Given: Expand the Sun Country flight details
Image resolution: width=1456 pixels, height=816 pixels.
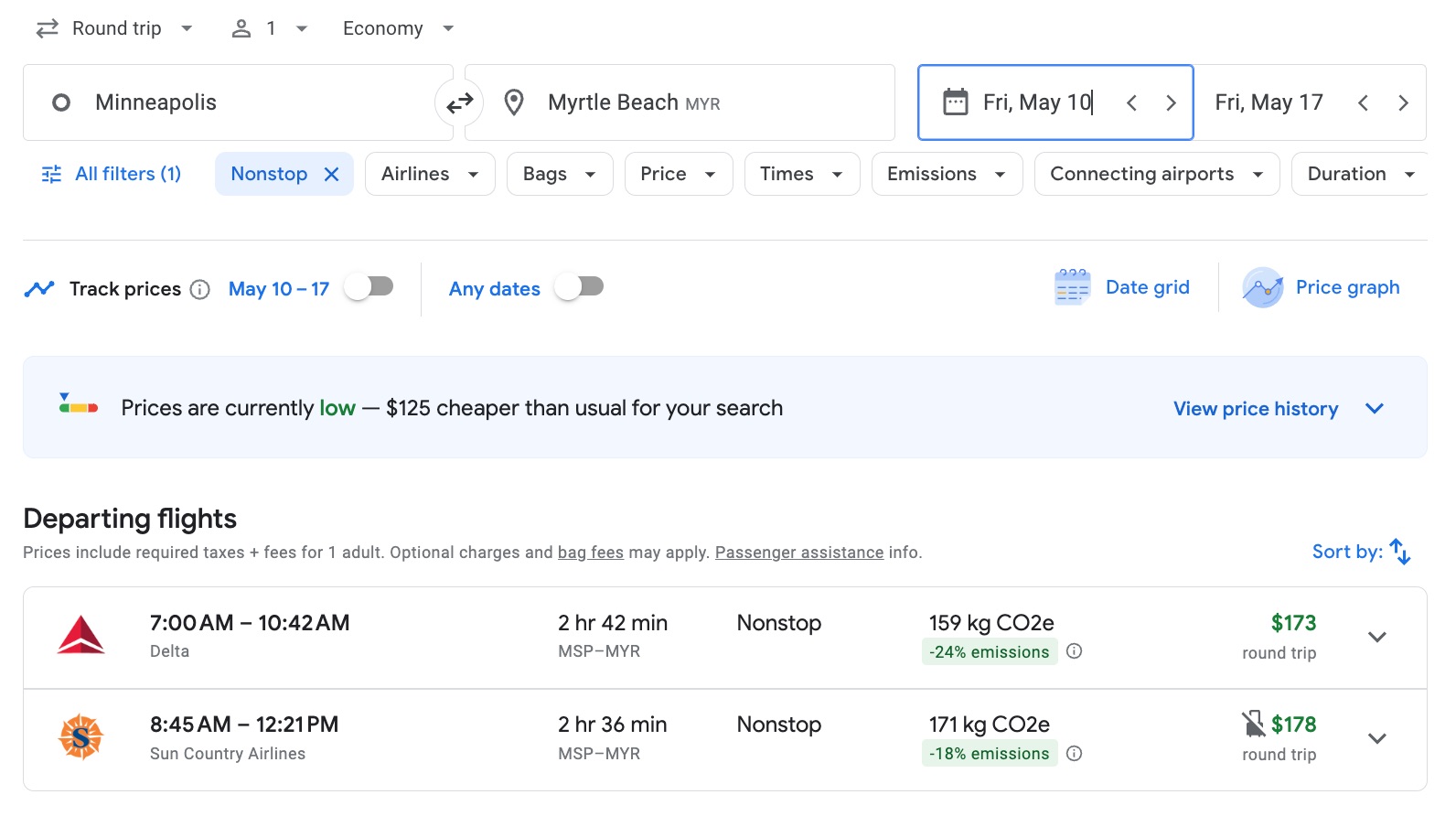Looking at the screenshot, I should pyautogui.click(x=1377, y=738).
